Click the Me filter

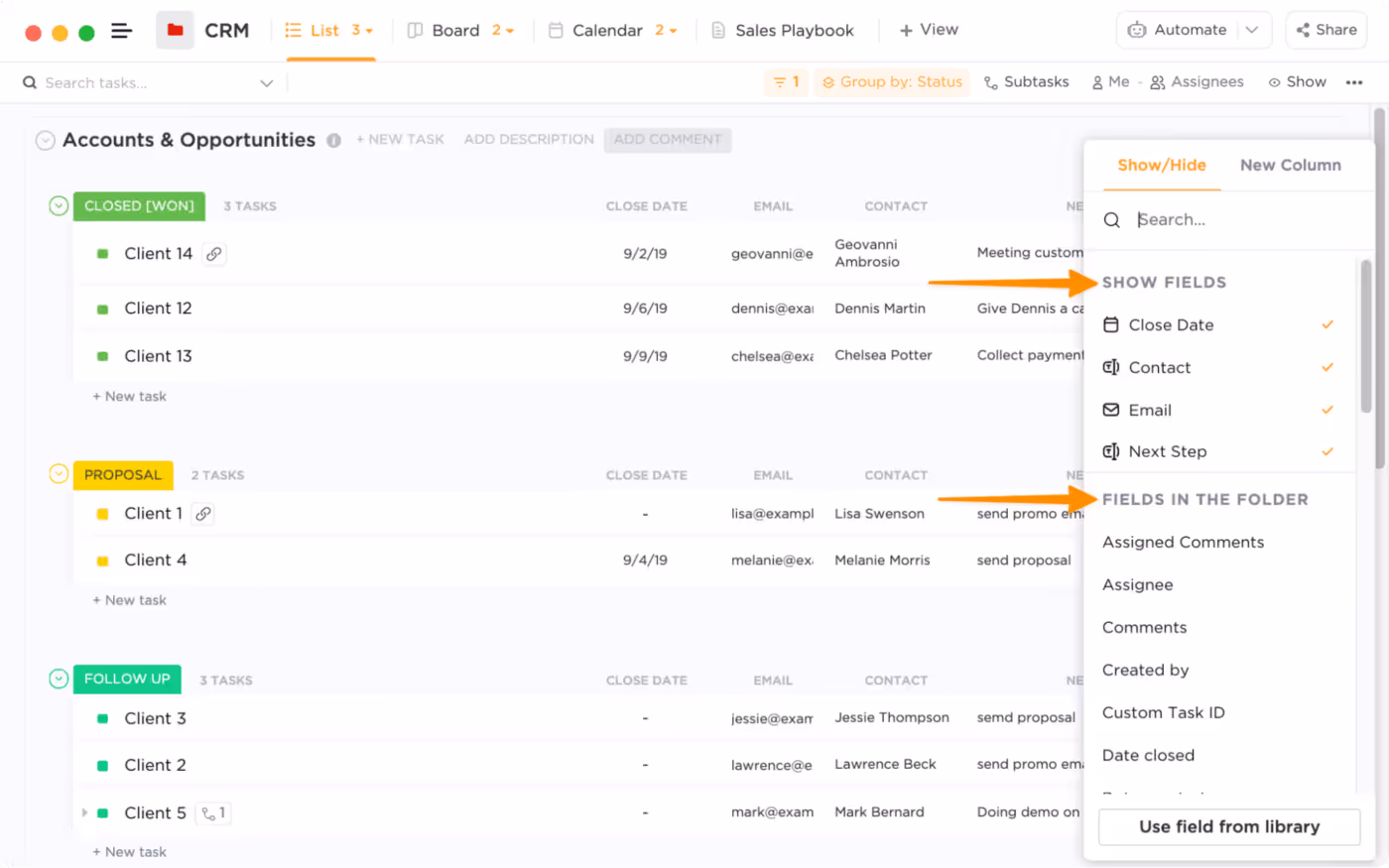[x=1111, y=82]
